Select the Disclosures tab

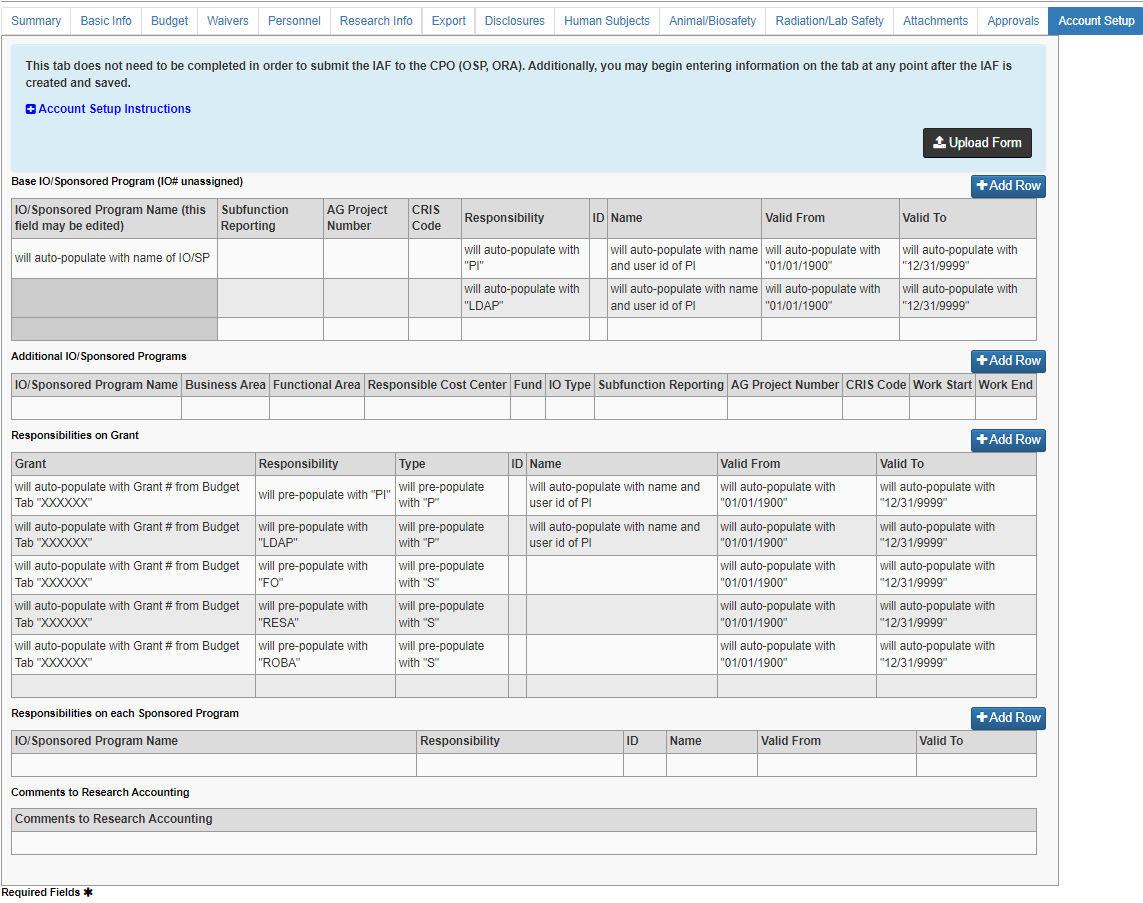(514, 20)
